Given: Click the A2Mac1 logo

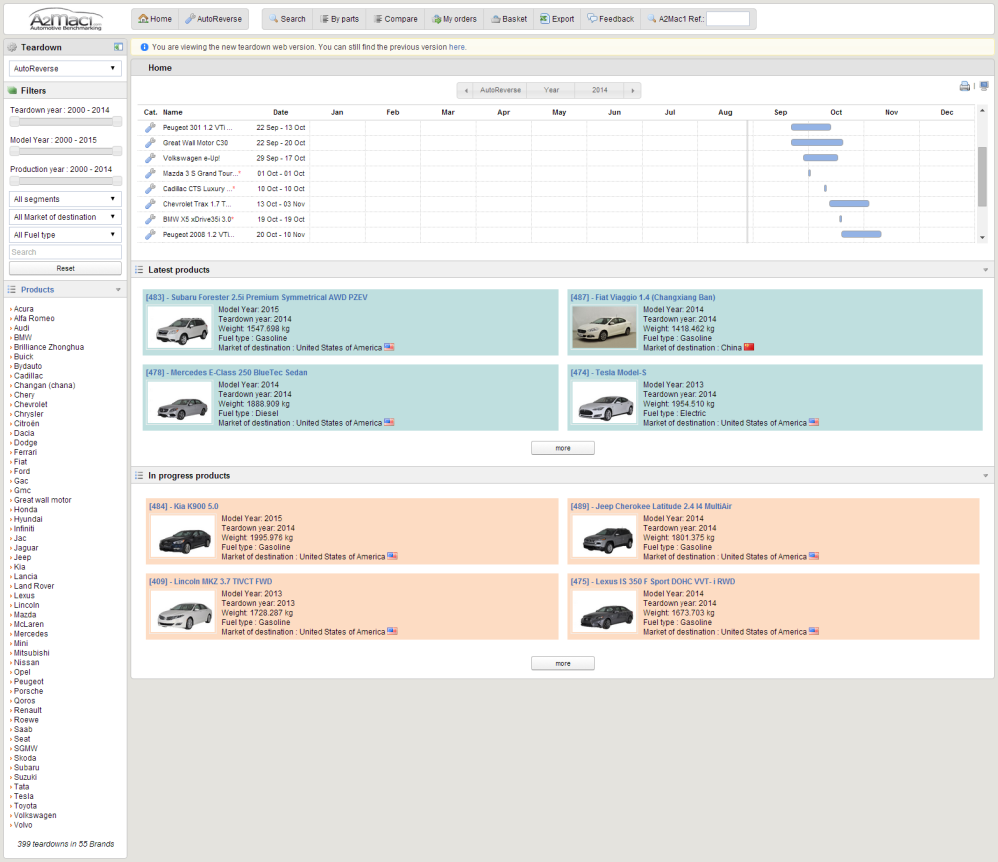Looking at the screenshot, I should [x=66, y=19].
